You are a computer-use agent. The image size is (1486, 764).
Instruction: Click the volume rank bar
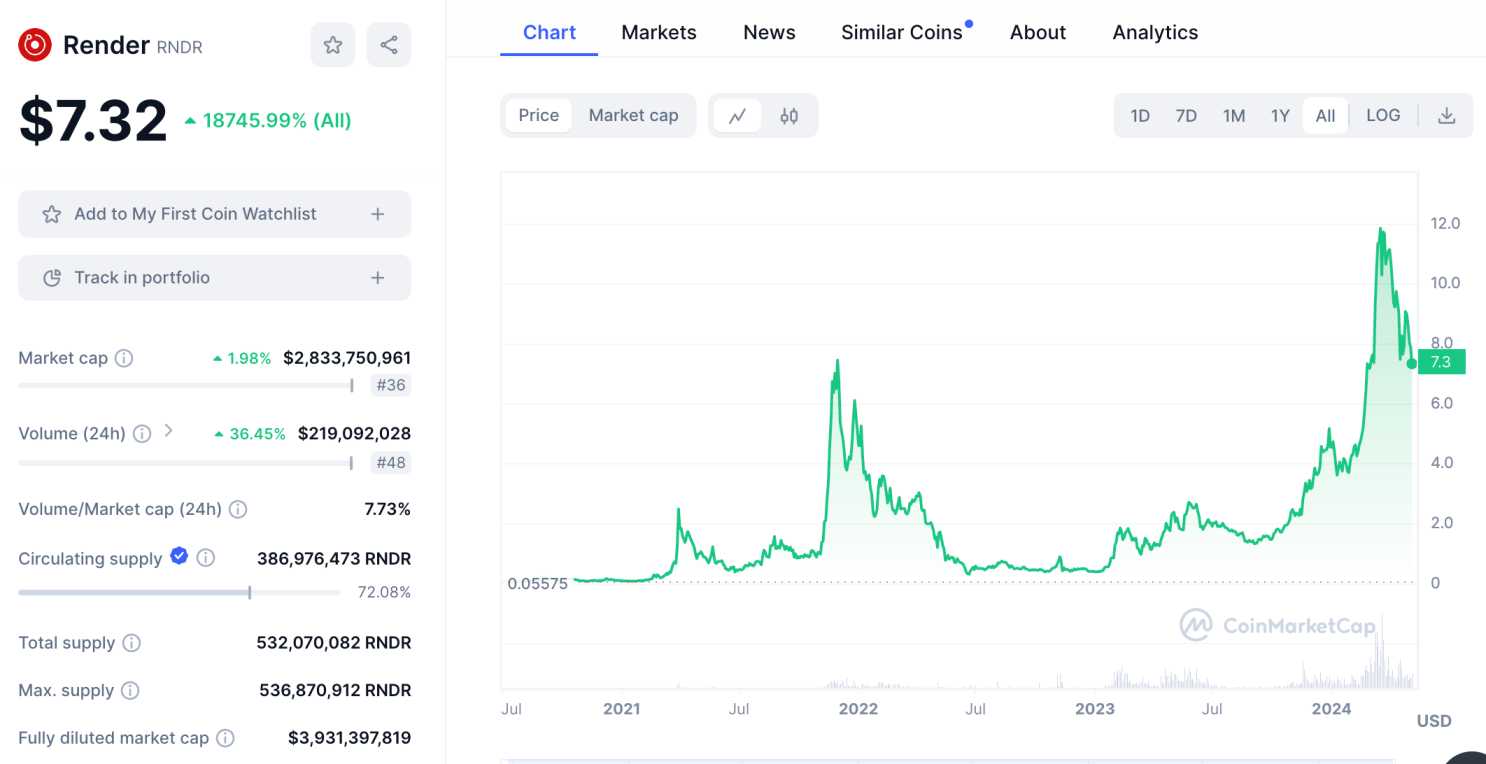pos(186,462)
